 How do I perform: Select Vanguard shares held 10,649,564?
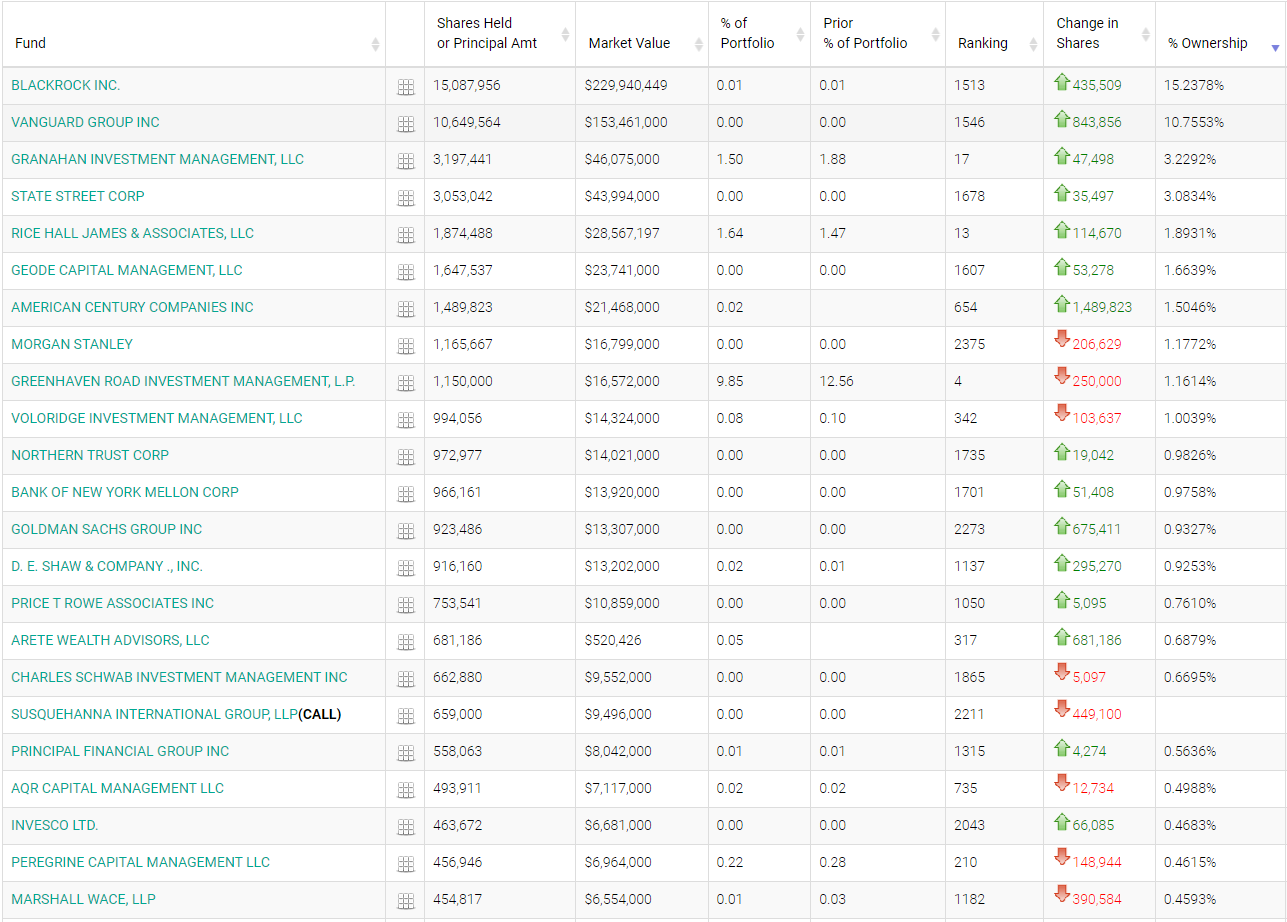pyautogui.click(x=467, y=123)
